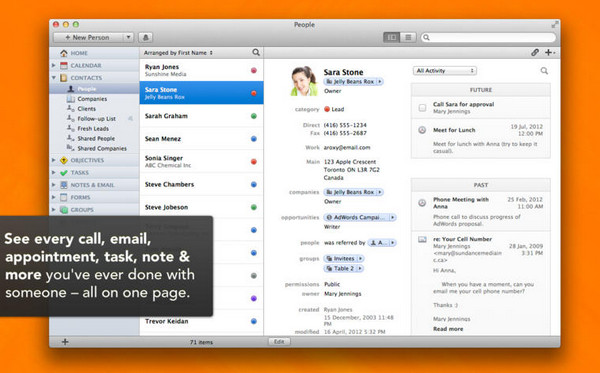Image resolution: width=600 pixels, height=373 pixels.
Task: Click Ryan Jones's pink category dot
Action: pos(253,70)
